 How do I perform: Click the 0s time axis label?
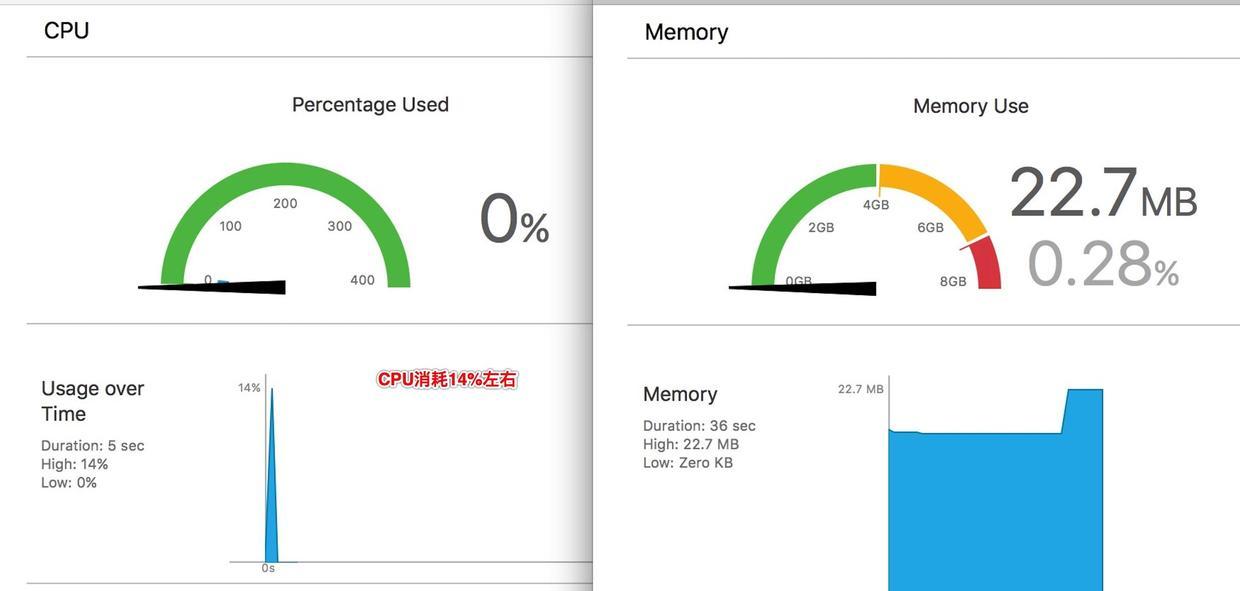coord(268,568)
